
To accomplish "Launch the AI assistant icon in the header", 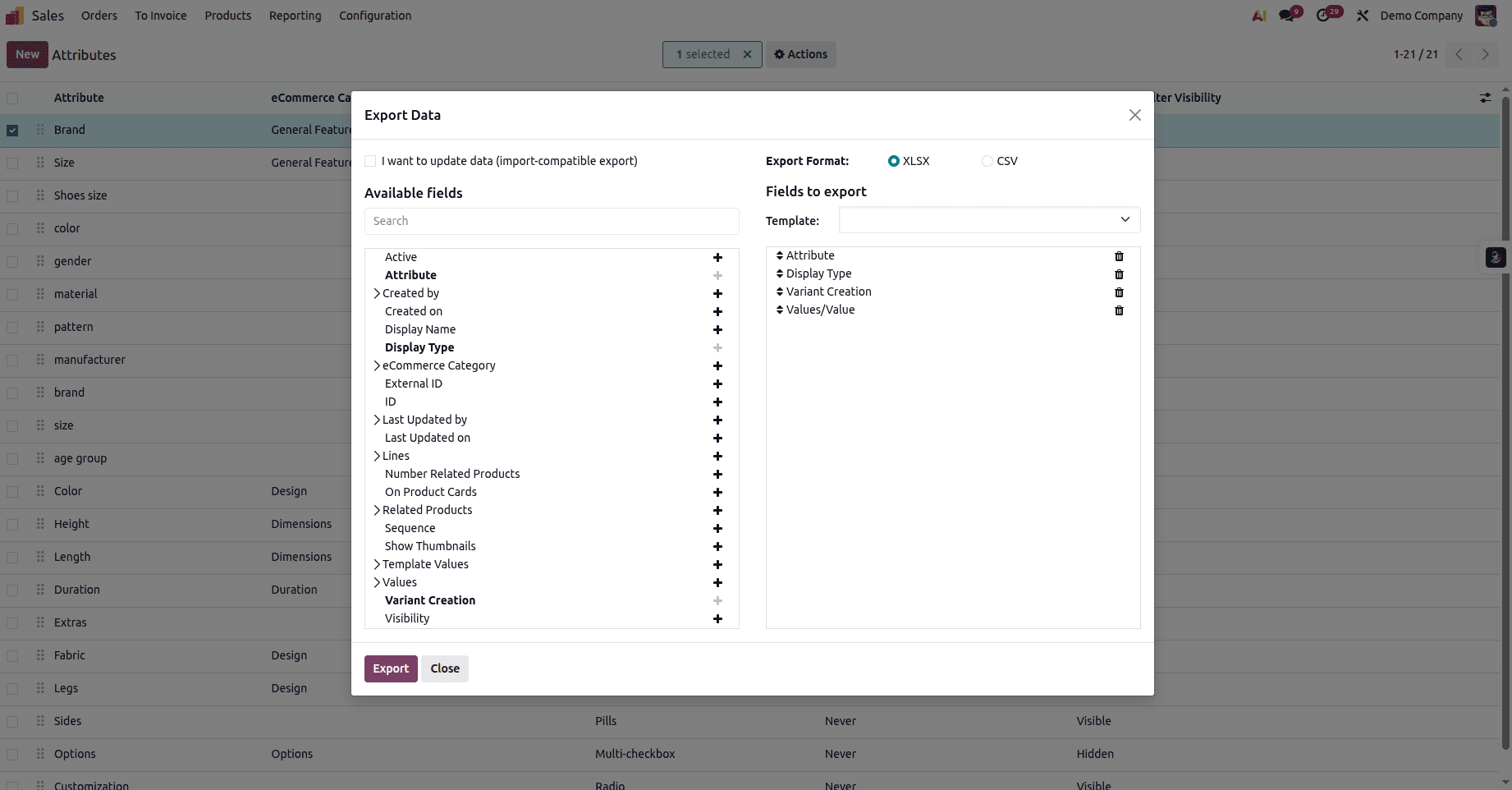I will coord(1258,15).
